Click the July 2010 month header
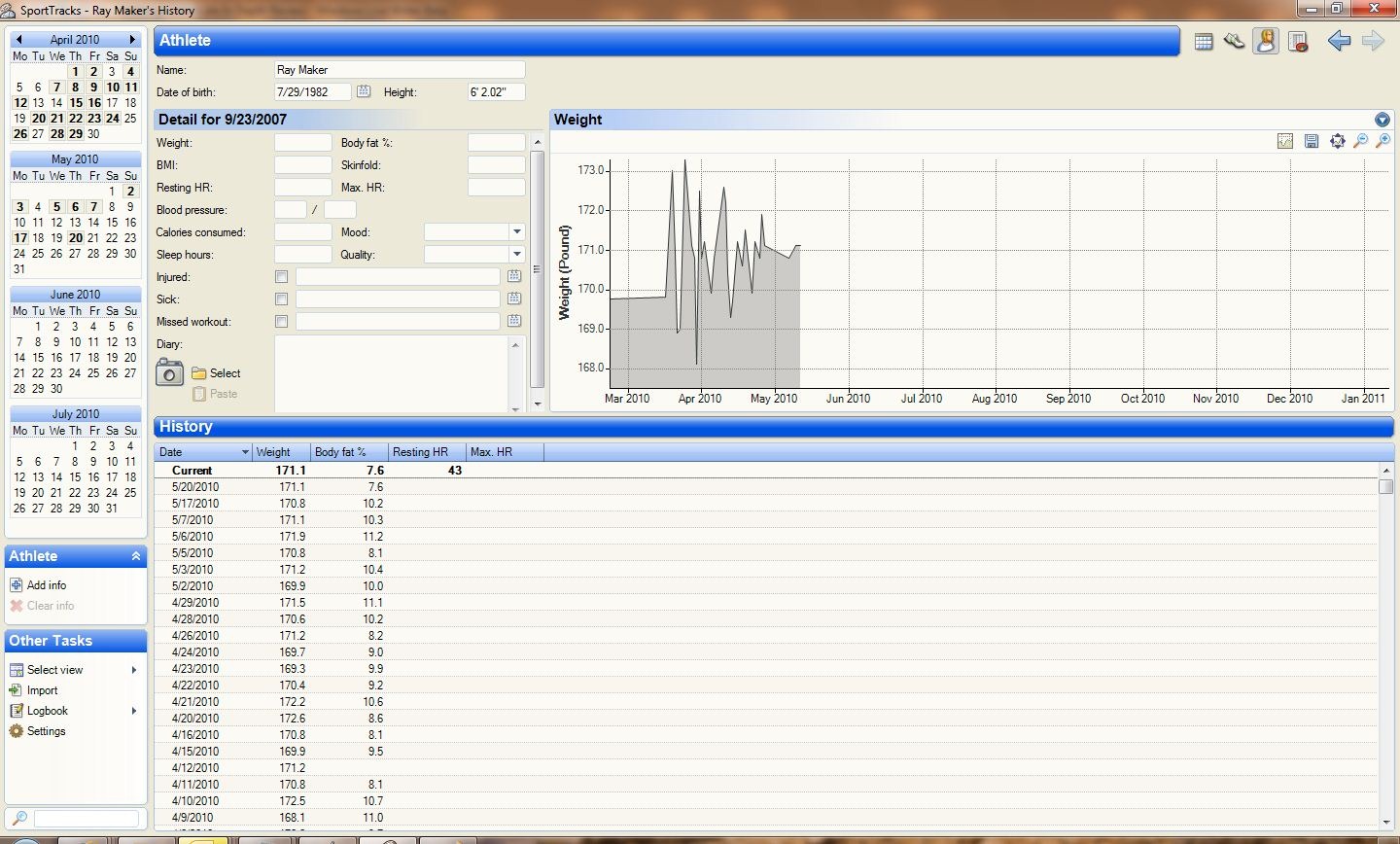The width and height of the screenshot is (1400, 844). [x=76, y=414]
